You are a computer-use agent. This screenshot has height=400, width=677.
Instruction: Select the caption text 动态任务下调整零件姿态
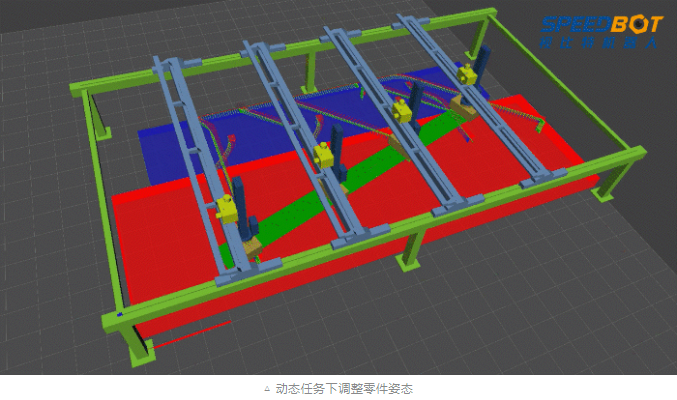(x=344, y=388)
